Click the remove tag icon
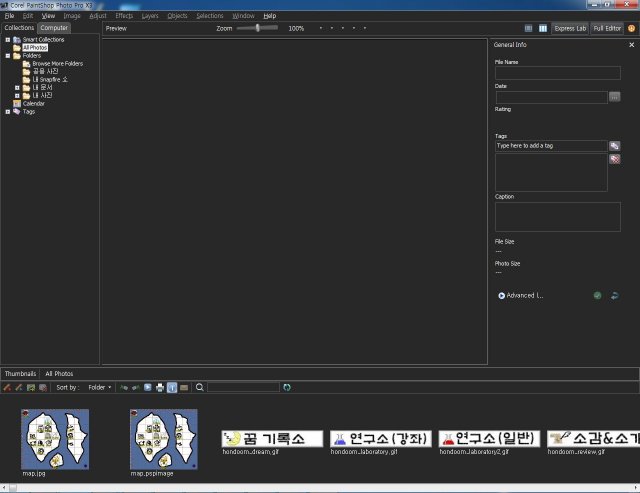The width and height of the screenshot is (640, 493). tap(614, 159)
